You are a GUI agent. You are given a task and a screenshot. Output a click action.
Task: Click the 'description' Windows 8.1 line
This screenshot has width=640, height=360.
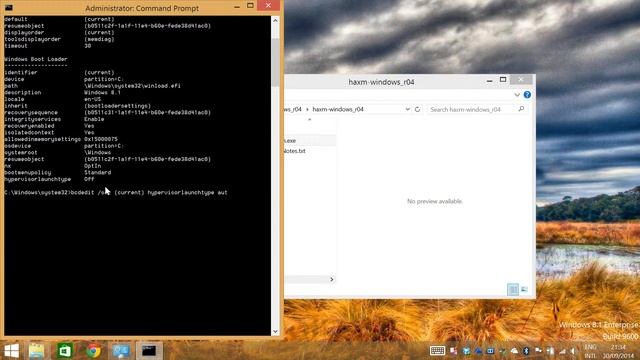point(62,93)
